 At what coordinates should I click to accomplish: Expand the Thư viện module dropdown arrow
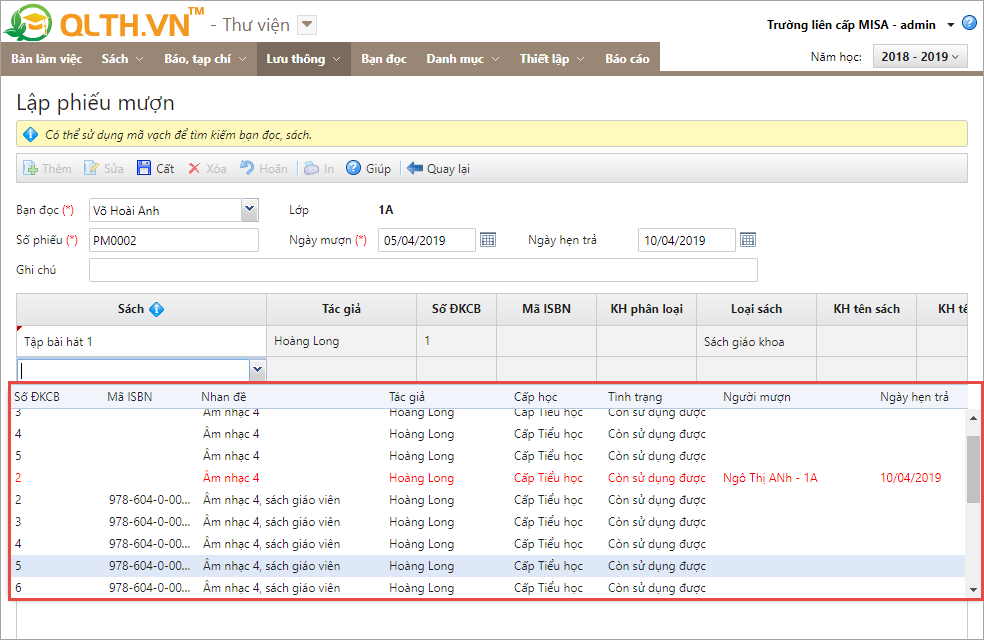coord(307,25)
